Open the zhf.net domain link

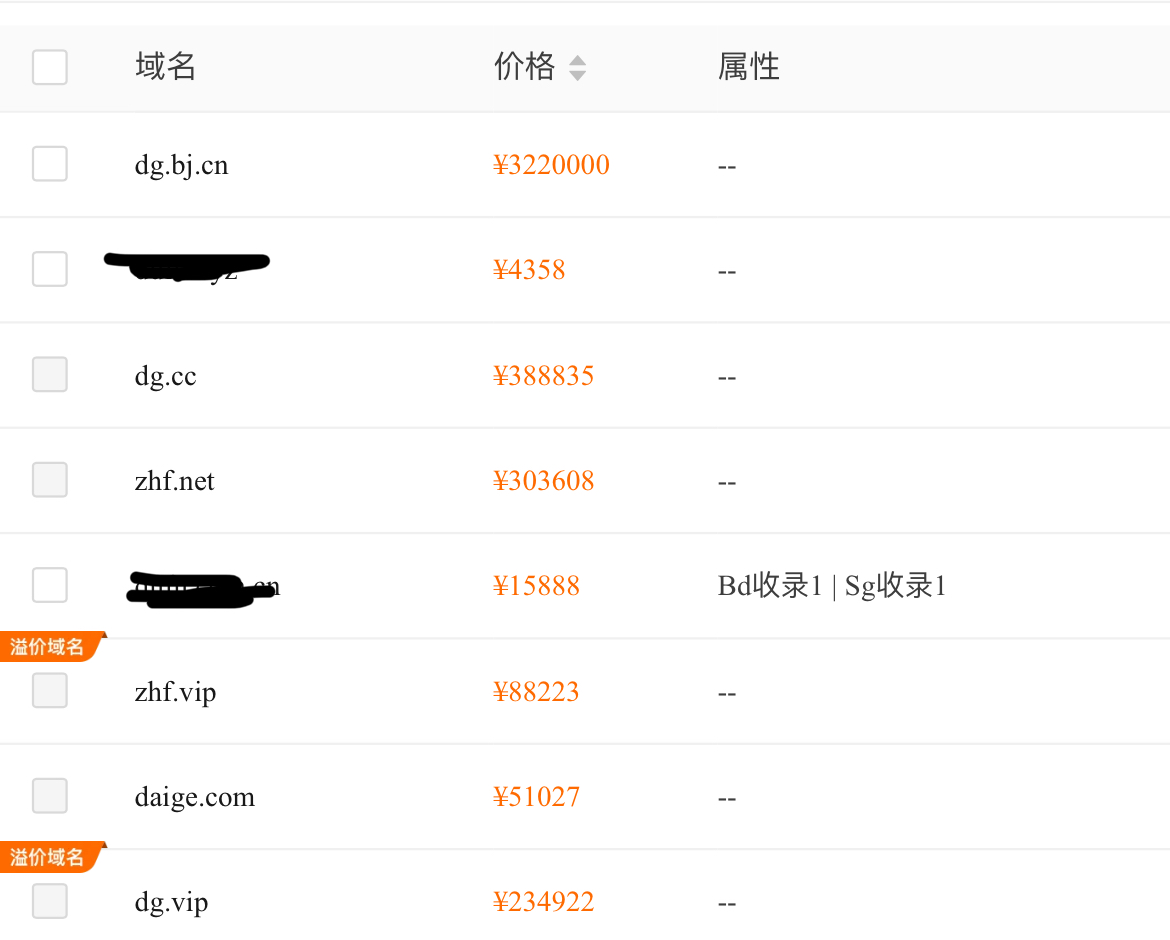174,481
